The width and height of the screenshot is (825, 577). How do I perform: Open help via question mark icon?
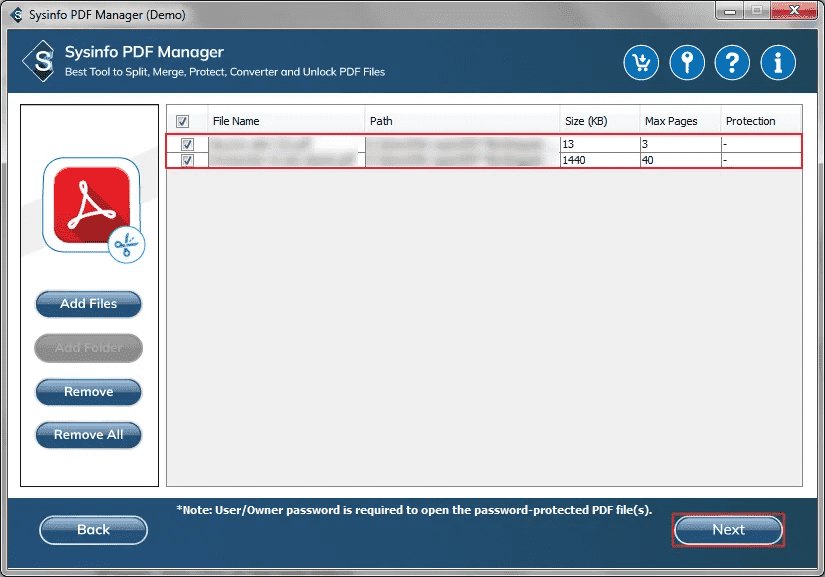point(732,63)
